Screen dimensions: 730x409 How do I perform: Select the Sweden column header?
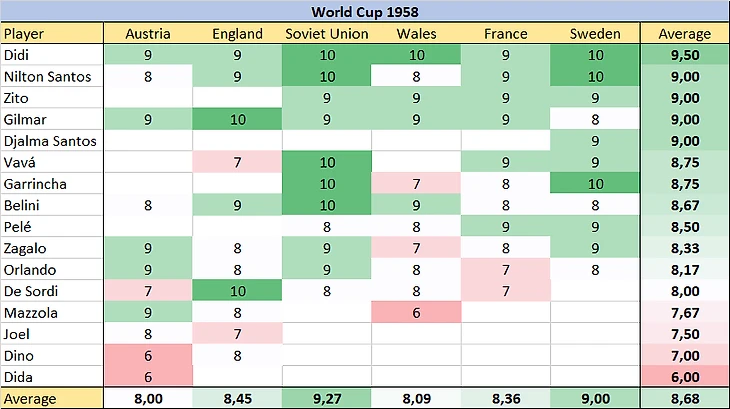coord(595,33)
